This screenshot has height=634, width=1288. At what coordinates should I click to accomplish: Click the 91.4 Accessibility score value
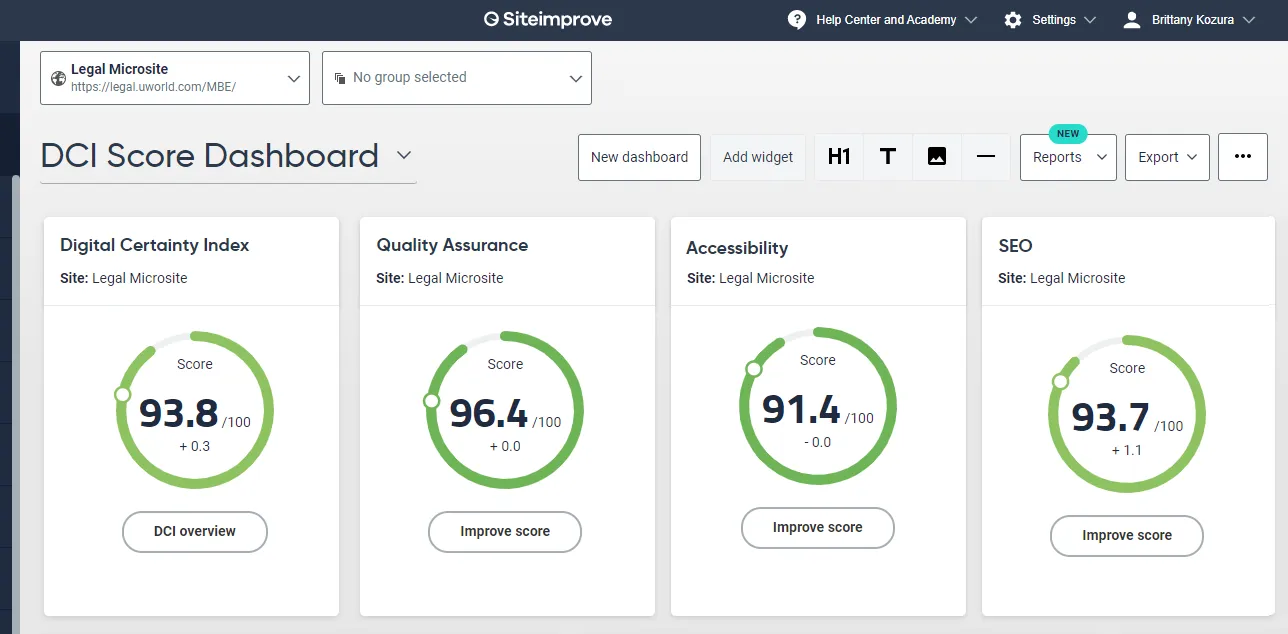801,409
